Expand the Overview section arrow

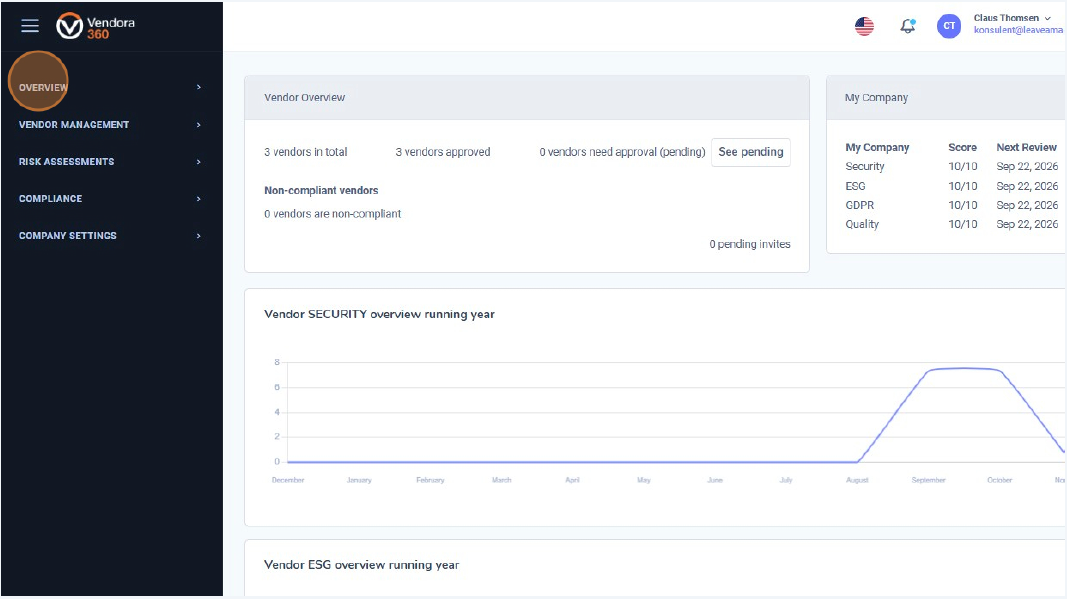[x=198, y=87]
